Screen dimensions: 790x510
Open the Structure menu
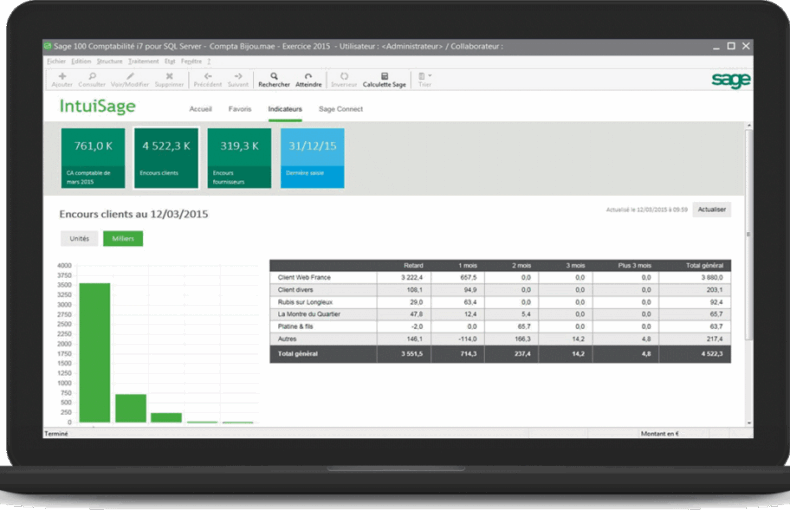tap(109, 61)
